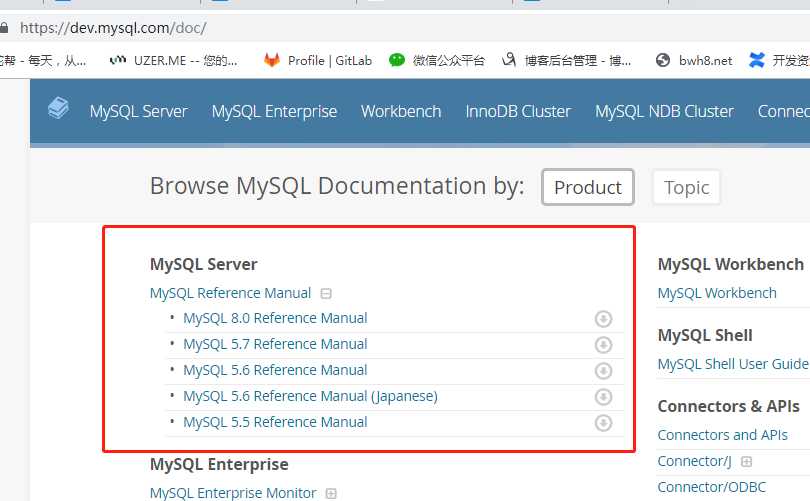This screenshot has width=810, height=501.
Task: Open the blue 开发 bookmark icon
Action: point(757,60)
